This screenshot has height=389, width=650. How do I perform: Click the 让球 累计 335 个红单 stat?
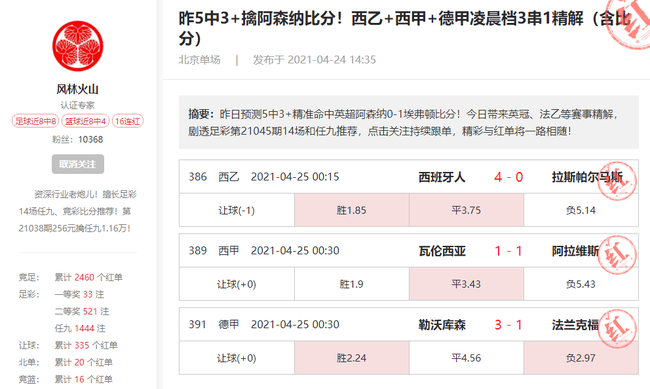tap(68, 345)
